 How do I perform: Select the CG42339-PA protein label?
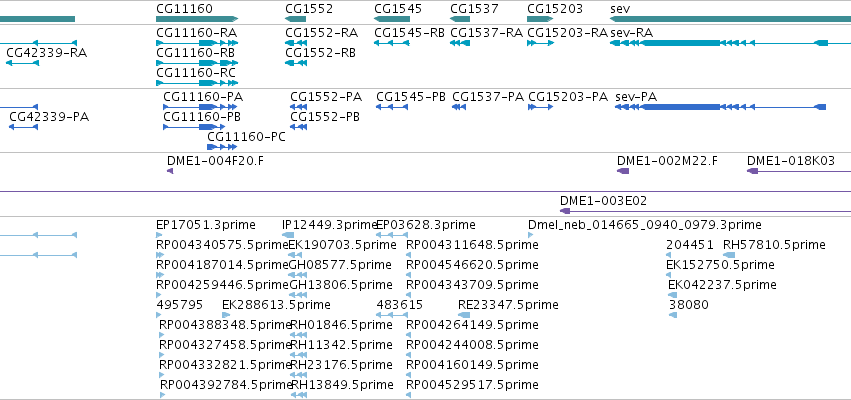click(x=49, y=117)
